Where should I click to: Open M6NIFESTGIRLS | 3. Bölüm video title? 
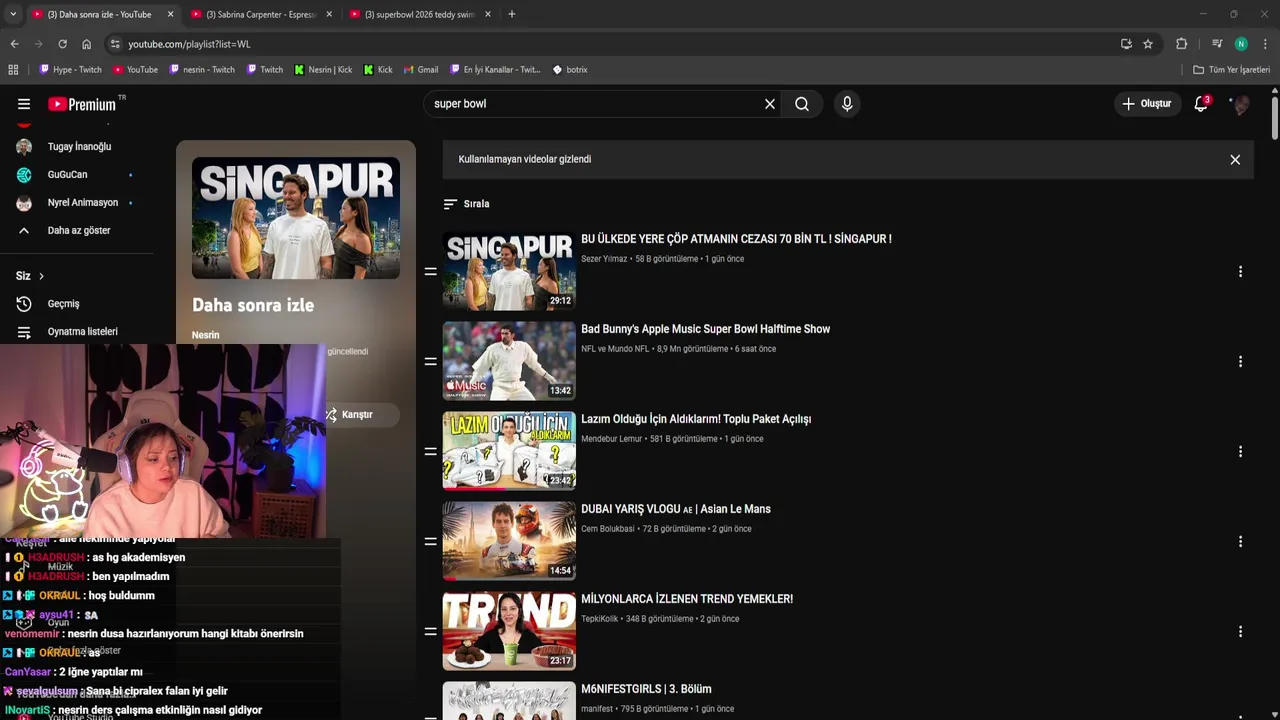646,689
